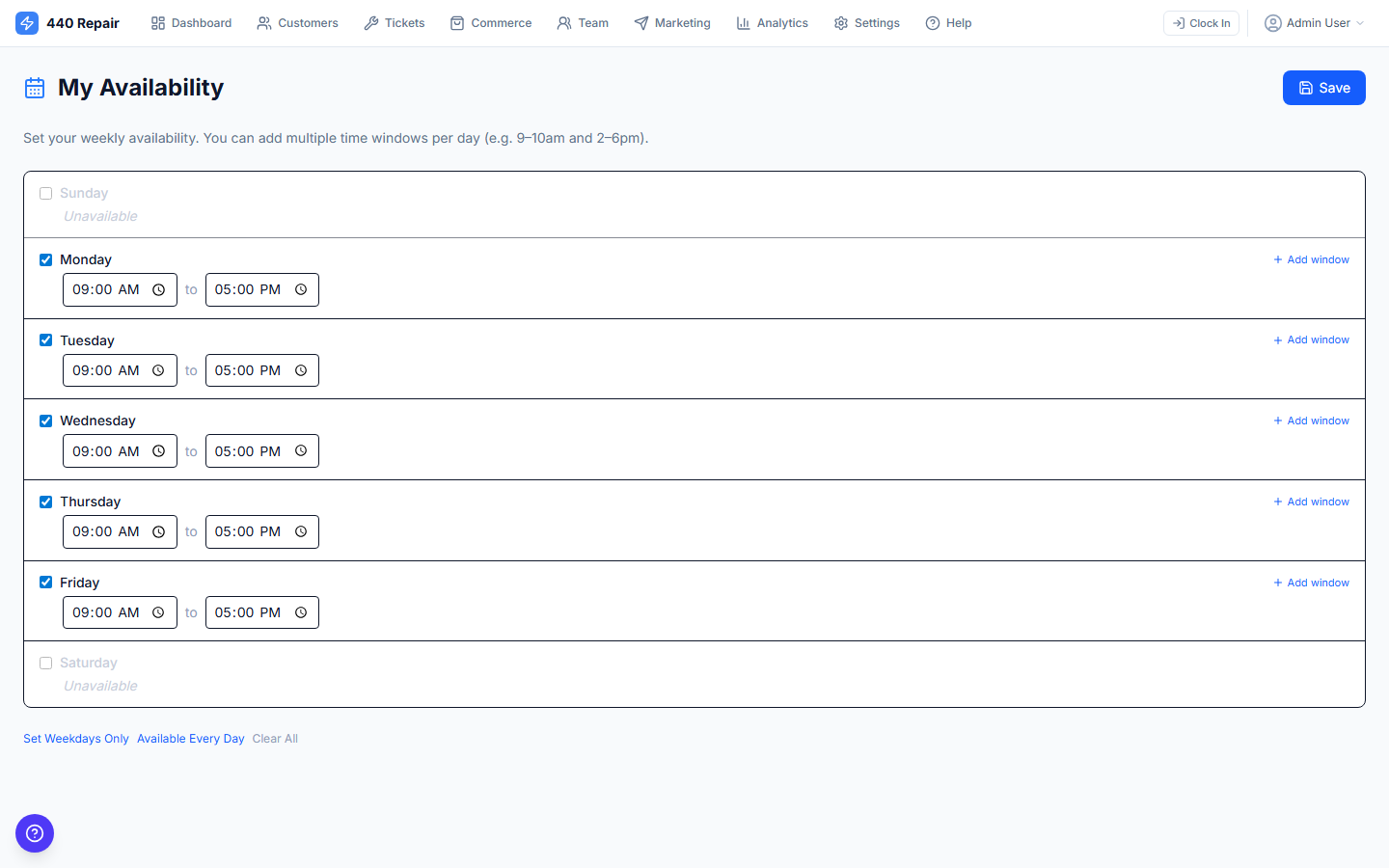Image resolution: width=1389 pixels, height=868 pixels.
Task: Click the Save button
Action: coord(1323,88)
